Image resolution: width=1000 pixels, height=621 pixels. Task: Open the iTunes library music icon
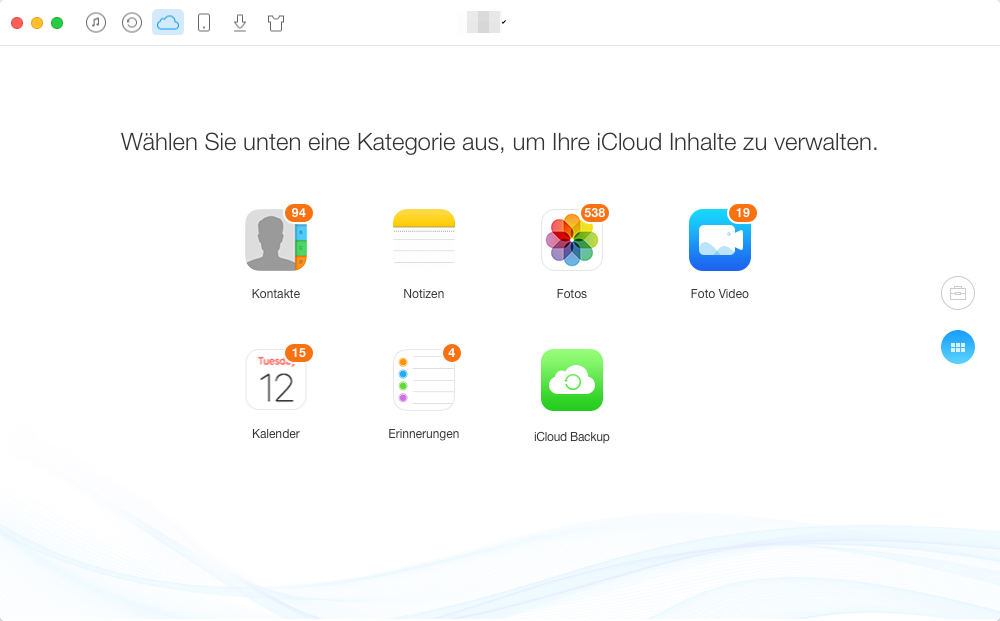point(96,23)
